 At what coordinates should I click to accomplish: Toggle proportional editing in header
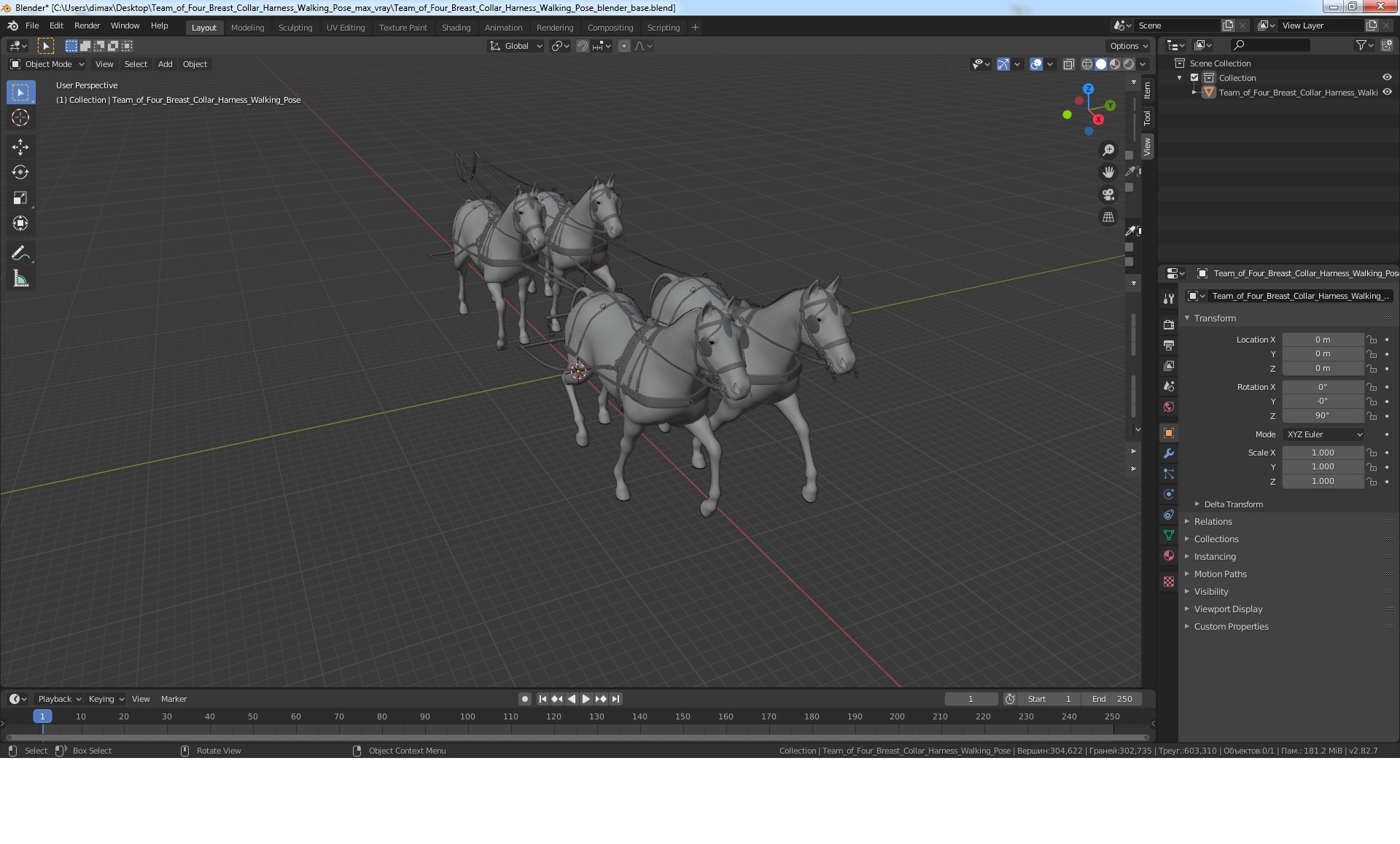tap(623, 46)
